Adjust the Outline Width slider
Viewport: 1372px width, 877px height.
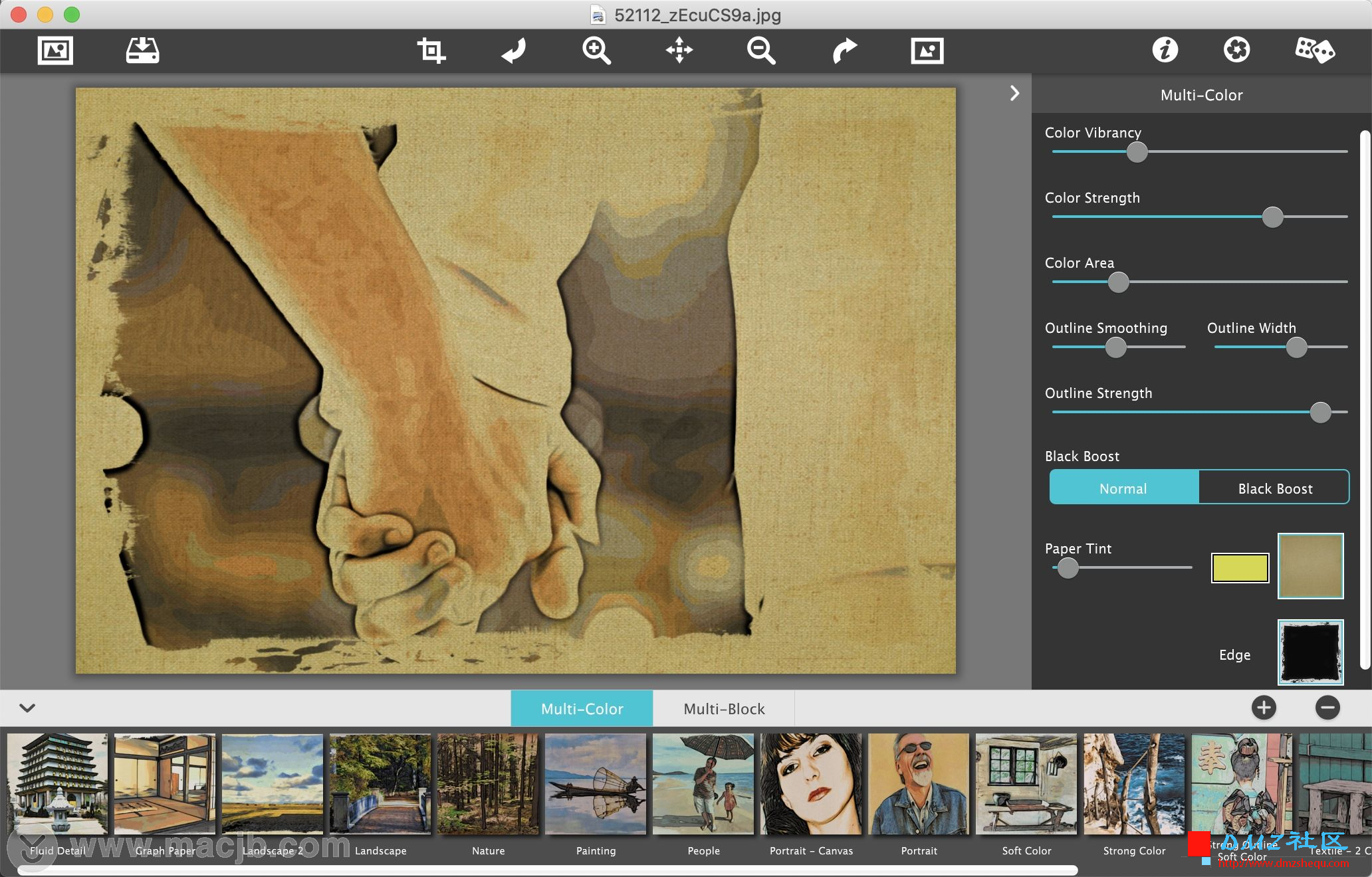coord(1296,347)
